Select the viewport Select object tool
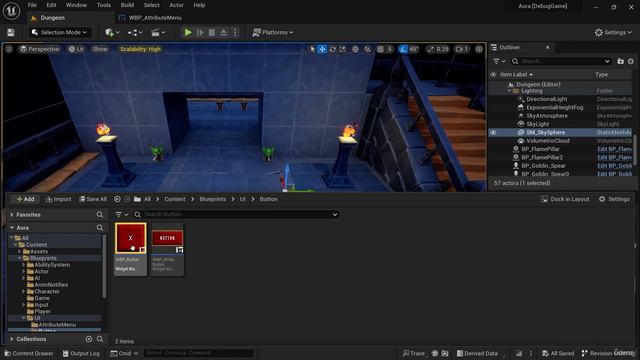 312,49
